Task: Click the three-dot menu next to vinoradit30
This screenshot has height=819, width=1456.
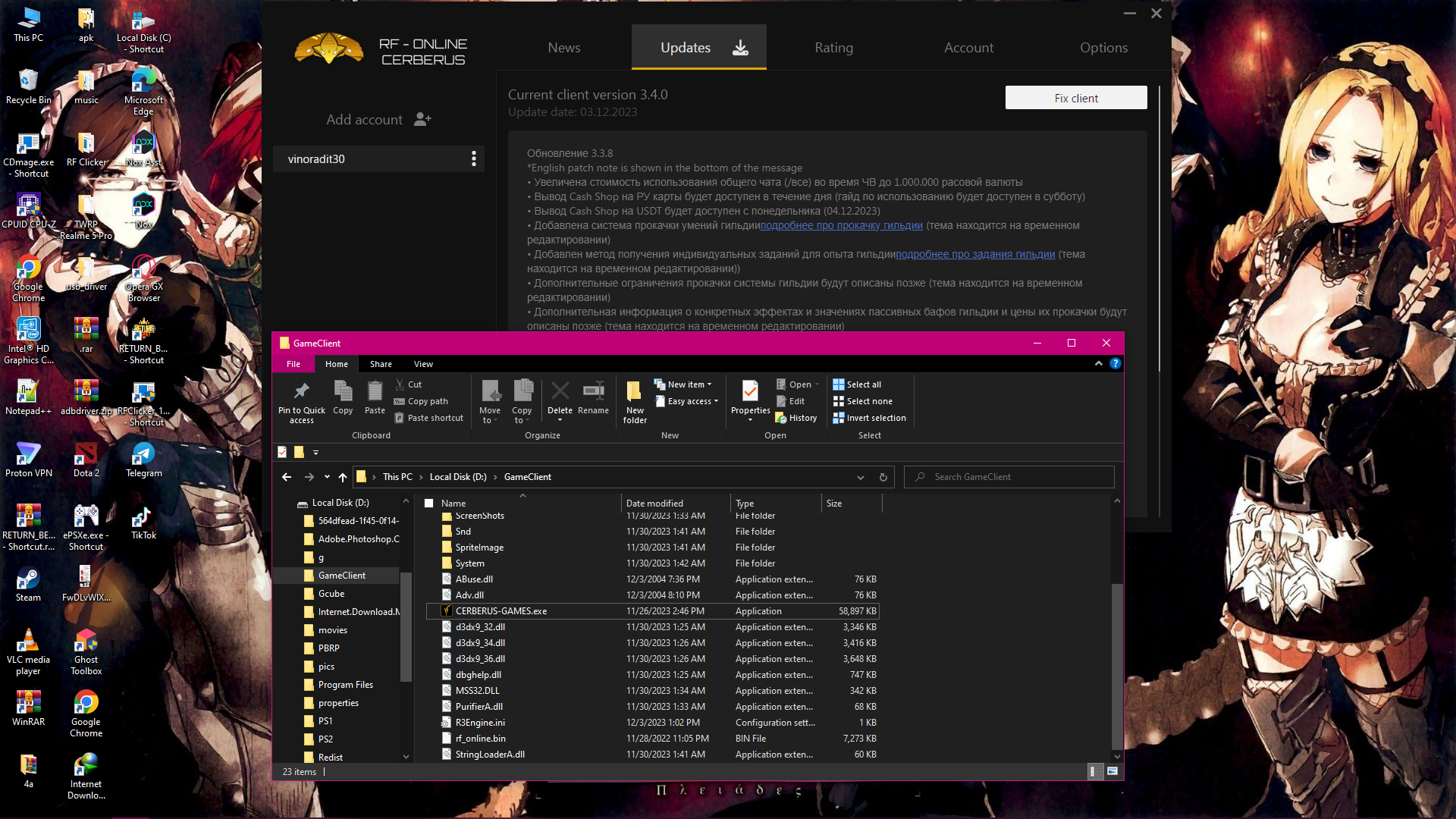Action: click(x=474, y=158)
